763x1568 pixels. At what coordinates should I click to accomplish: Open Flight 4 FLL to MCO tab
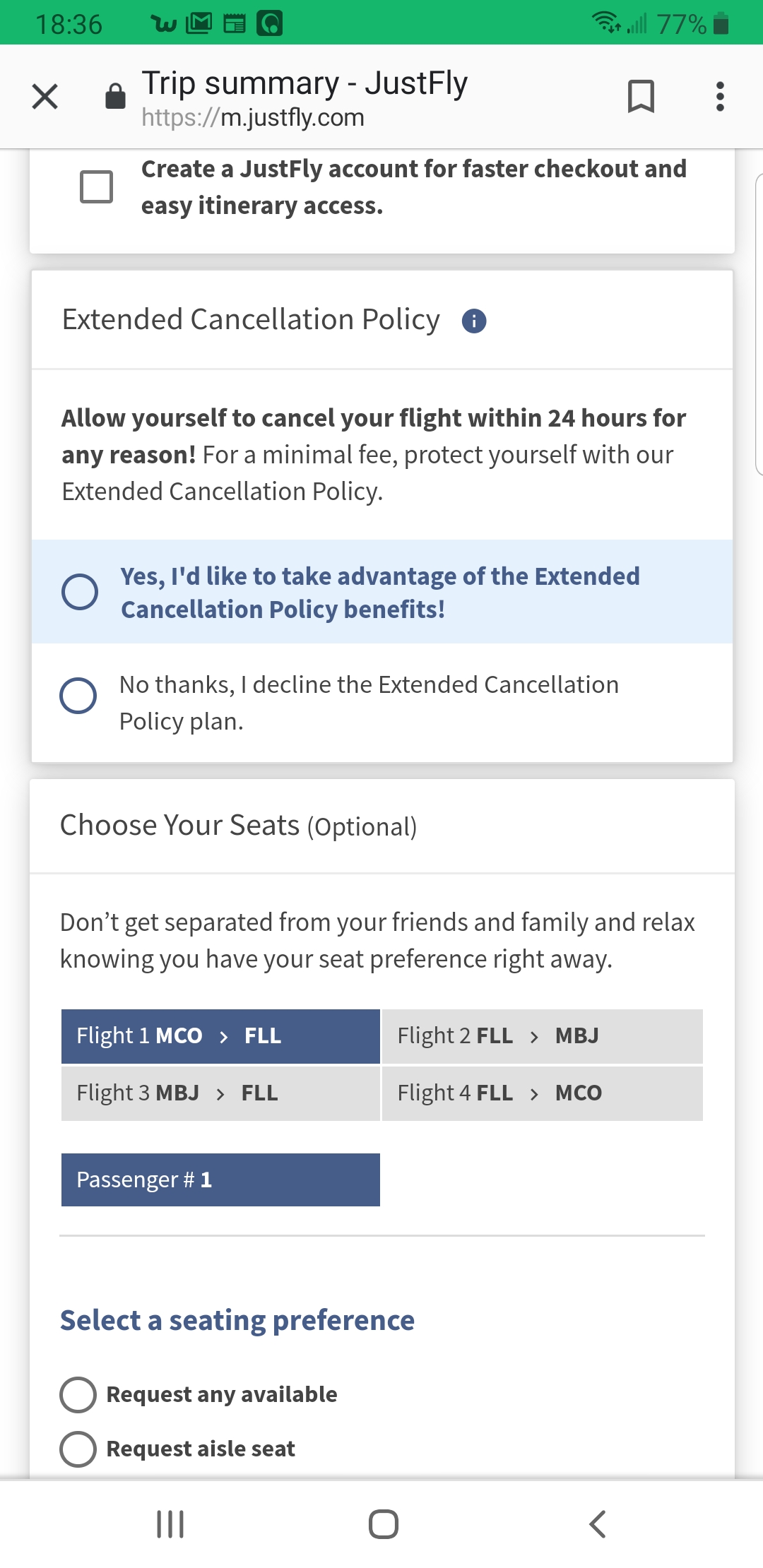pyautogui.click(x=542, y=1093)
